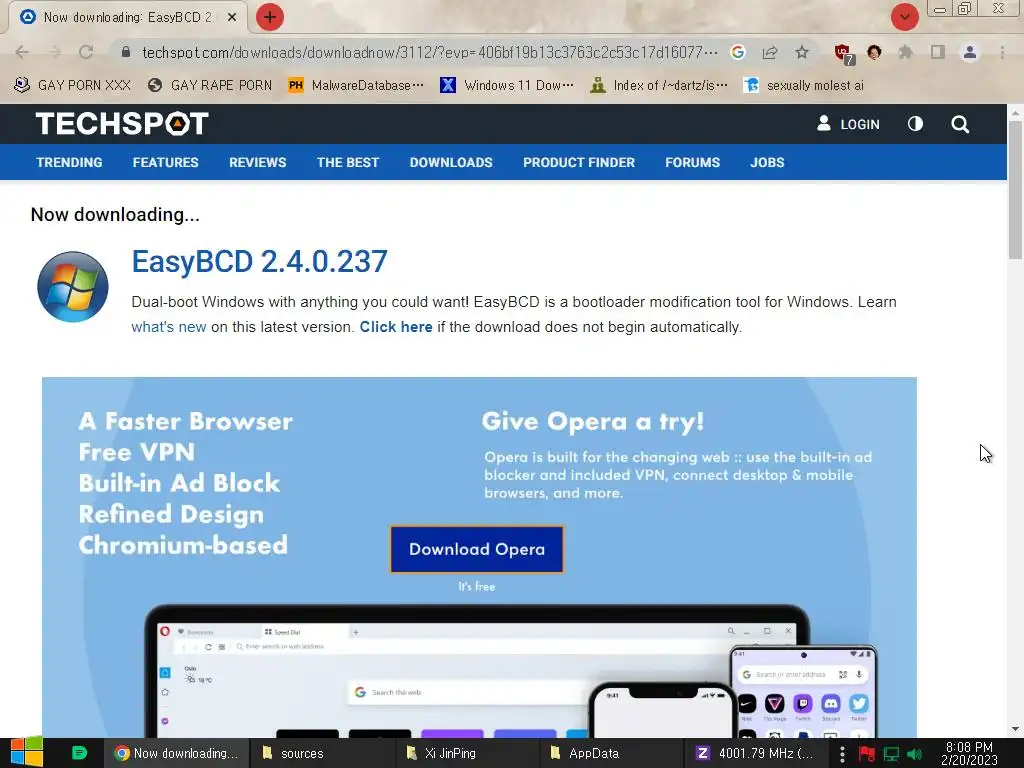Screen dimensions: 1024x768
Task: Open the TRENDING section
Action: click(x=69, y=163)
